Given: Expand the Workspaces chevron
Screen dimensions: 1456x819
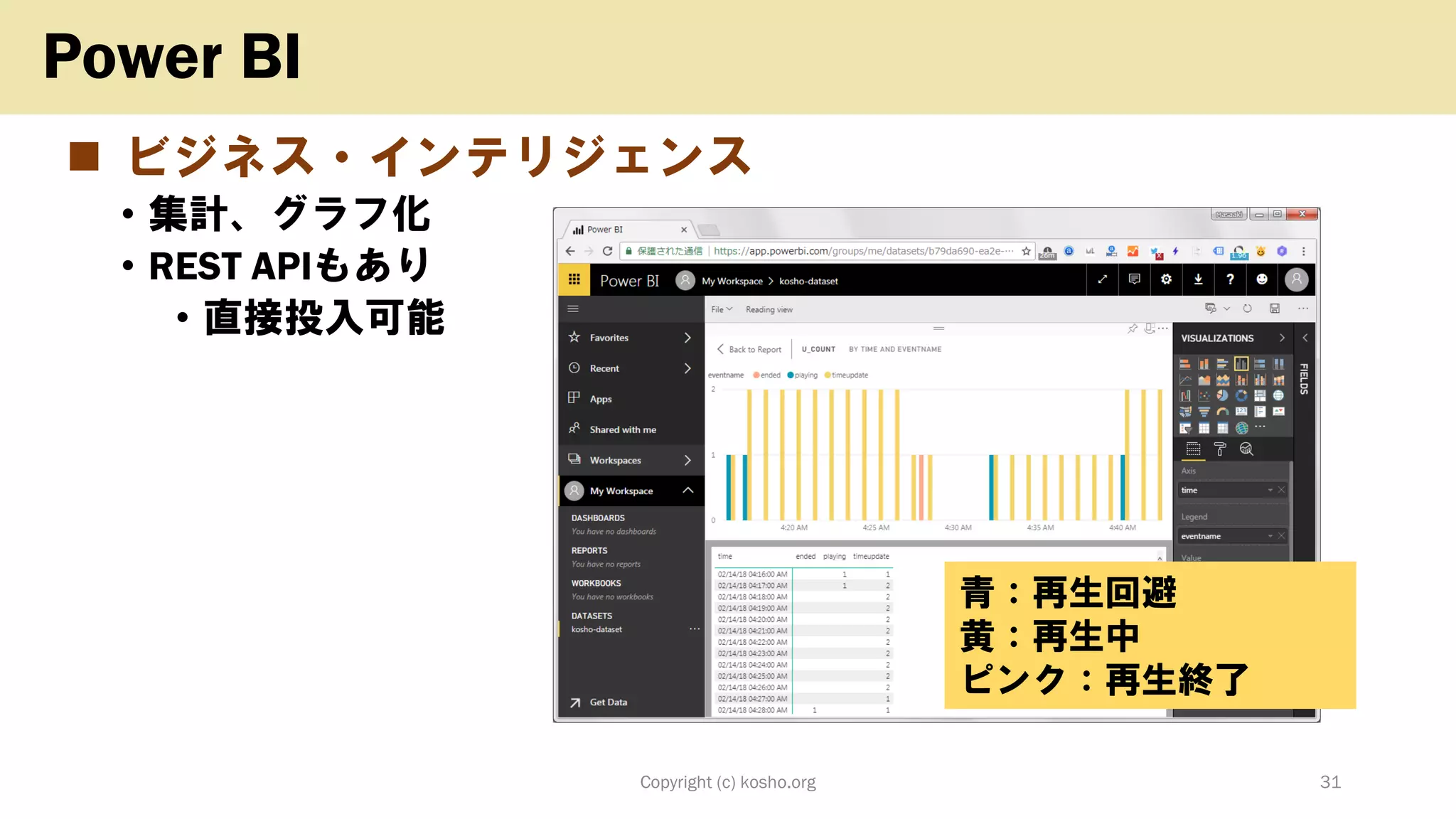Looking at the screenshot, I should click(x=687, y=460).
